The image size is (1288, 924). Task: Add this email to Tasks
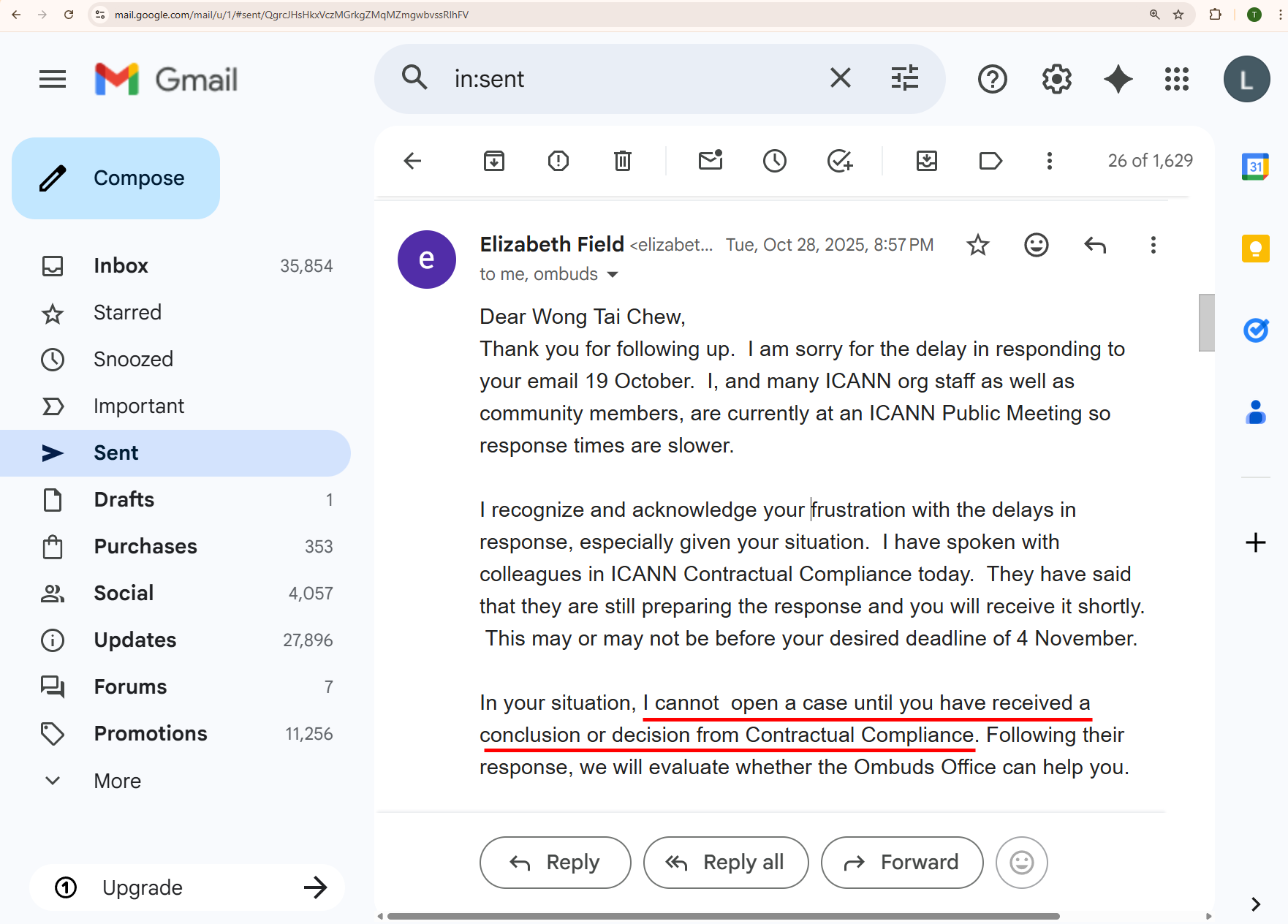tap(840, 161)
